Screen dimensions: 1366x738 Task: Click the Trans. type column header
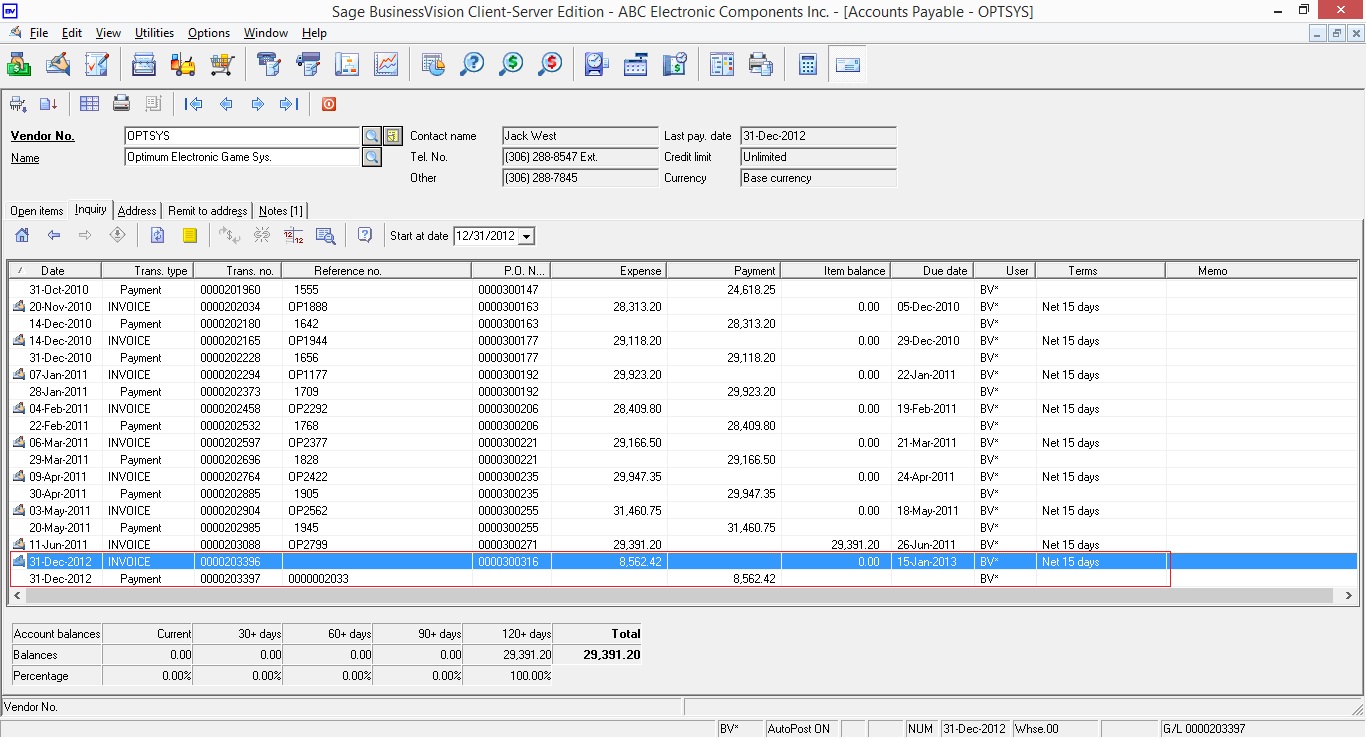(147, 271)
